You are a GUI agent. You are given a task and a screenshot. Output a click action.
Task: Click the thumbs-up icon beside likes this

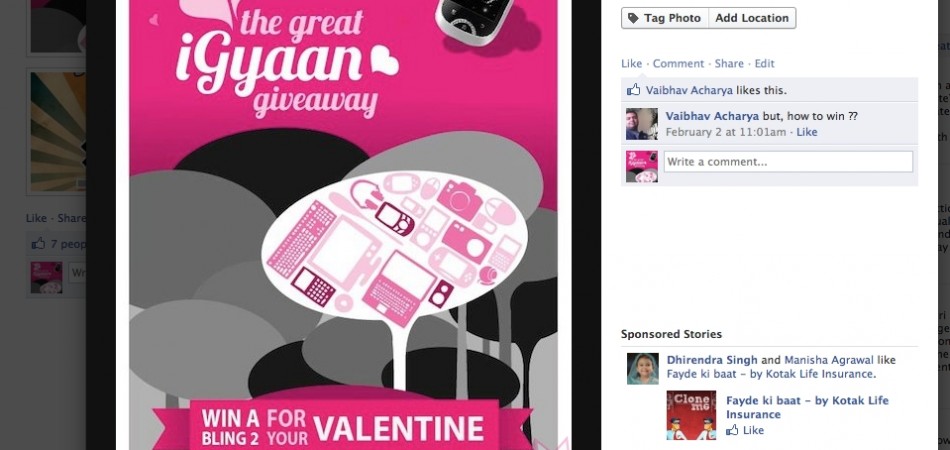tap(634, 90)
